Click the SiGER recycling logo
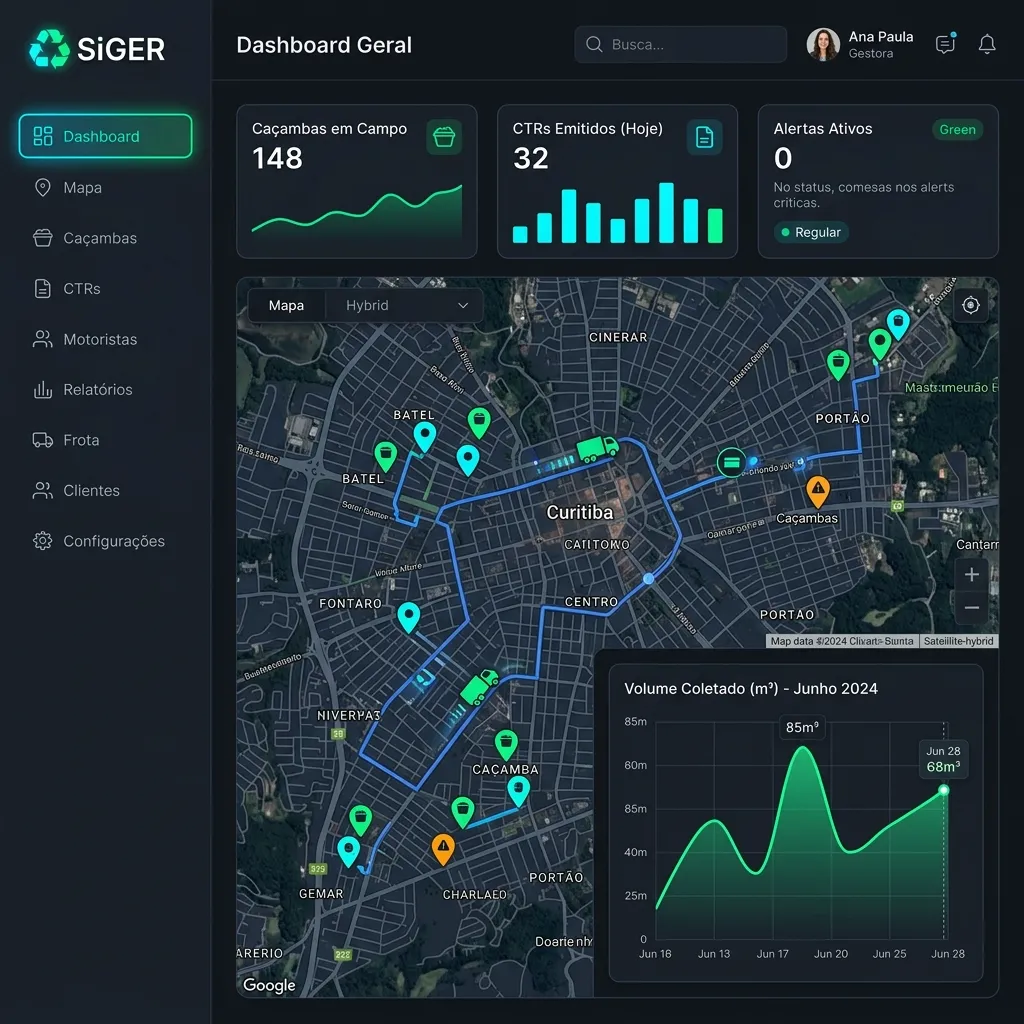Screen dimensions: 1024x1024 click(50, 48)
